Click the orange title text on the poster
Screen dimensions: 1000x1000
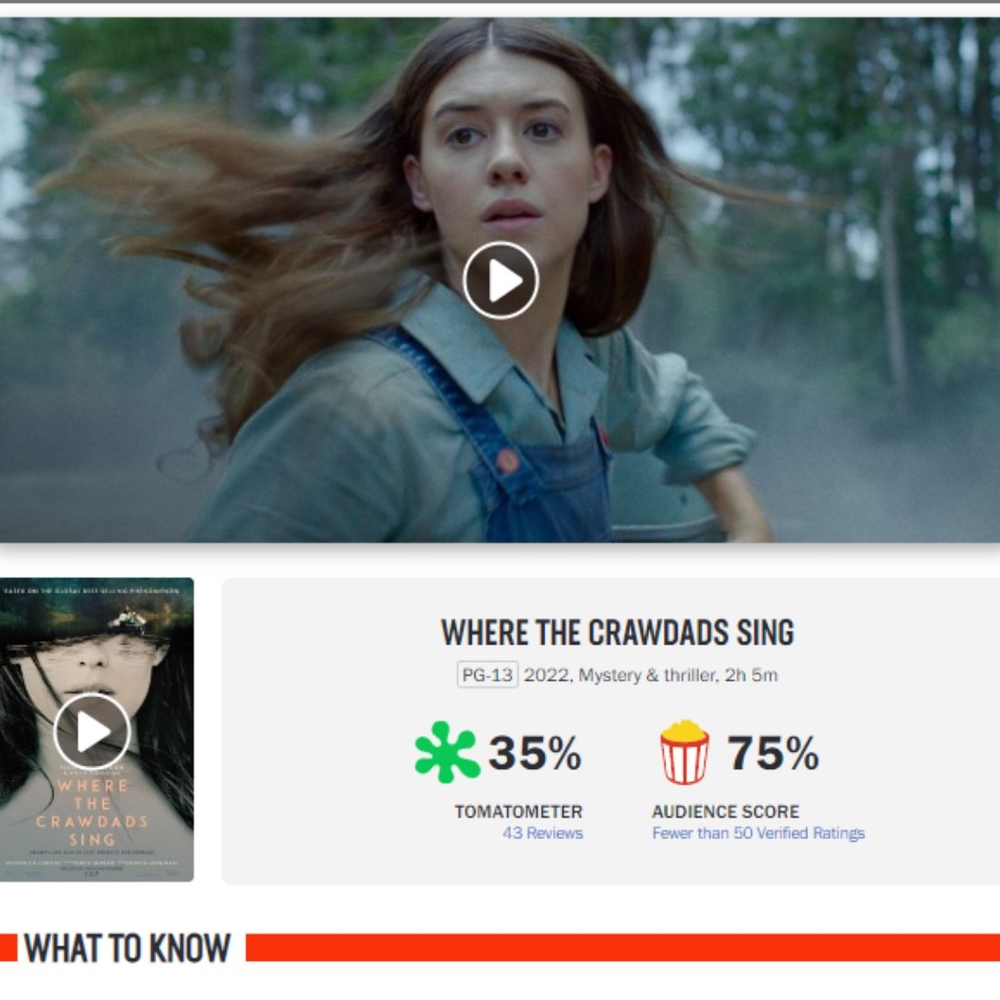(x=92, y=812)
